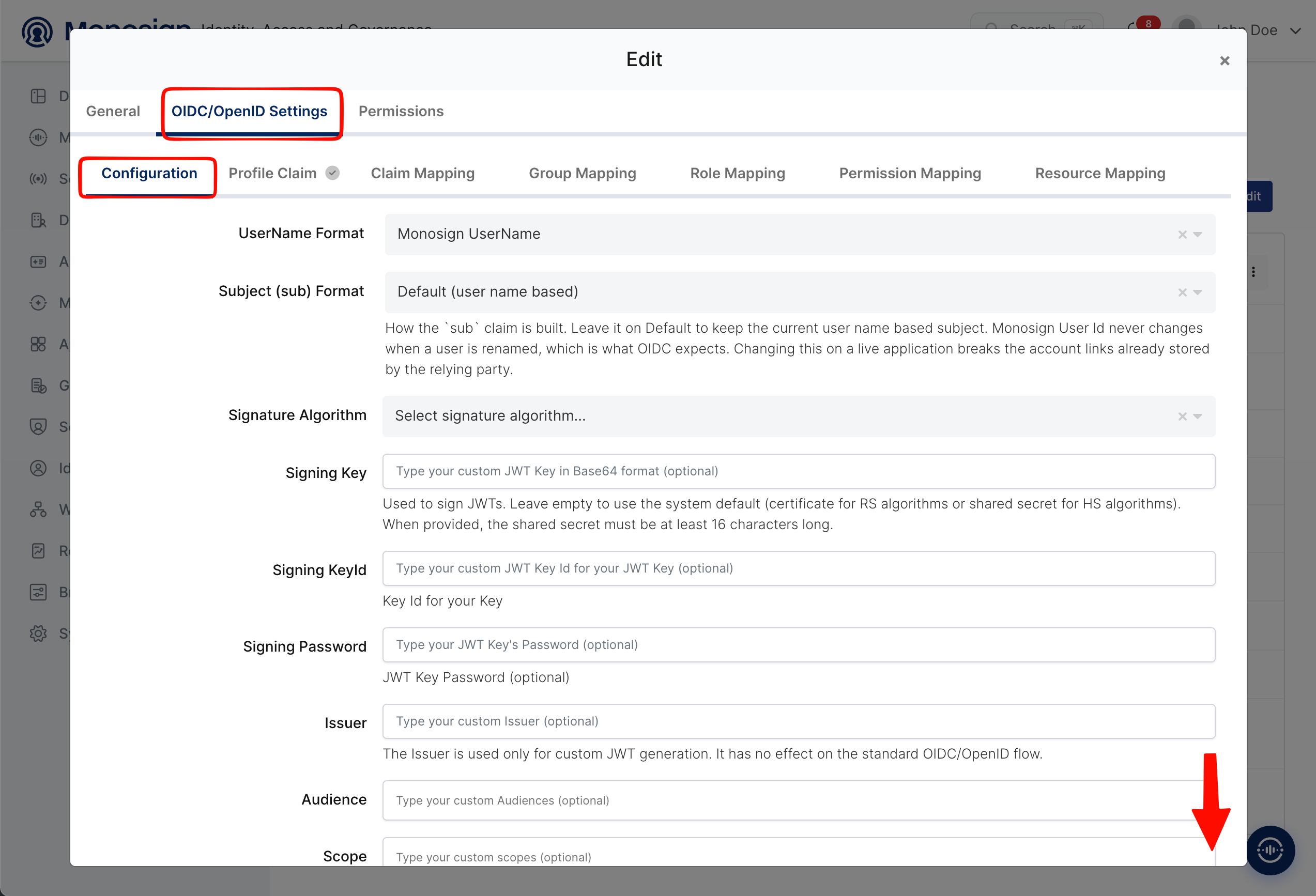The width and height of the screenshot is (1316, 896).
Task: Open the round assistant button at bottom right
Action: [1270, 850]
